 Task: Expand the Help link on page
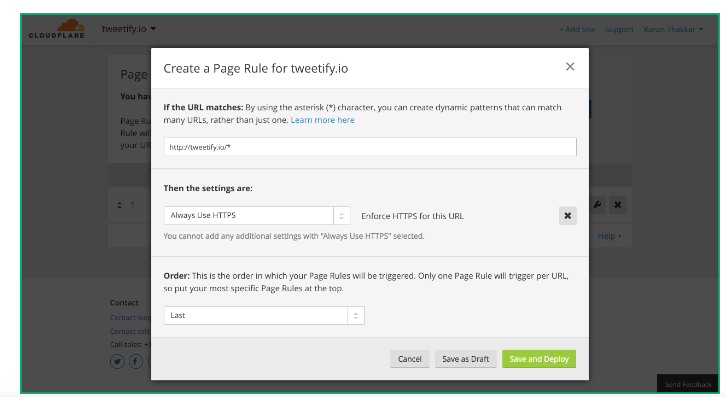(609, 236)
